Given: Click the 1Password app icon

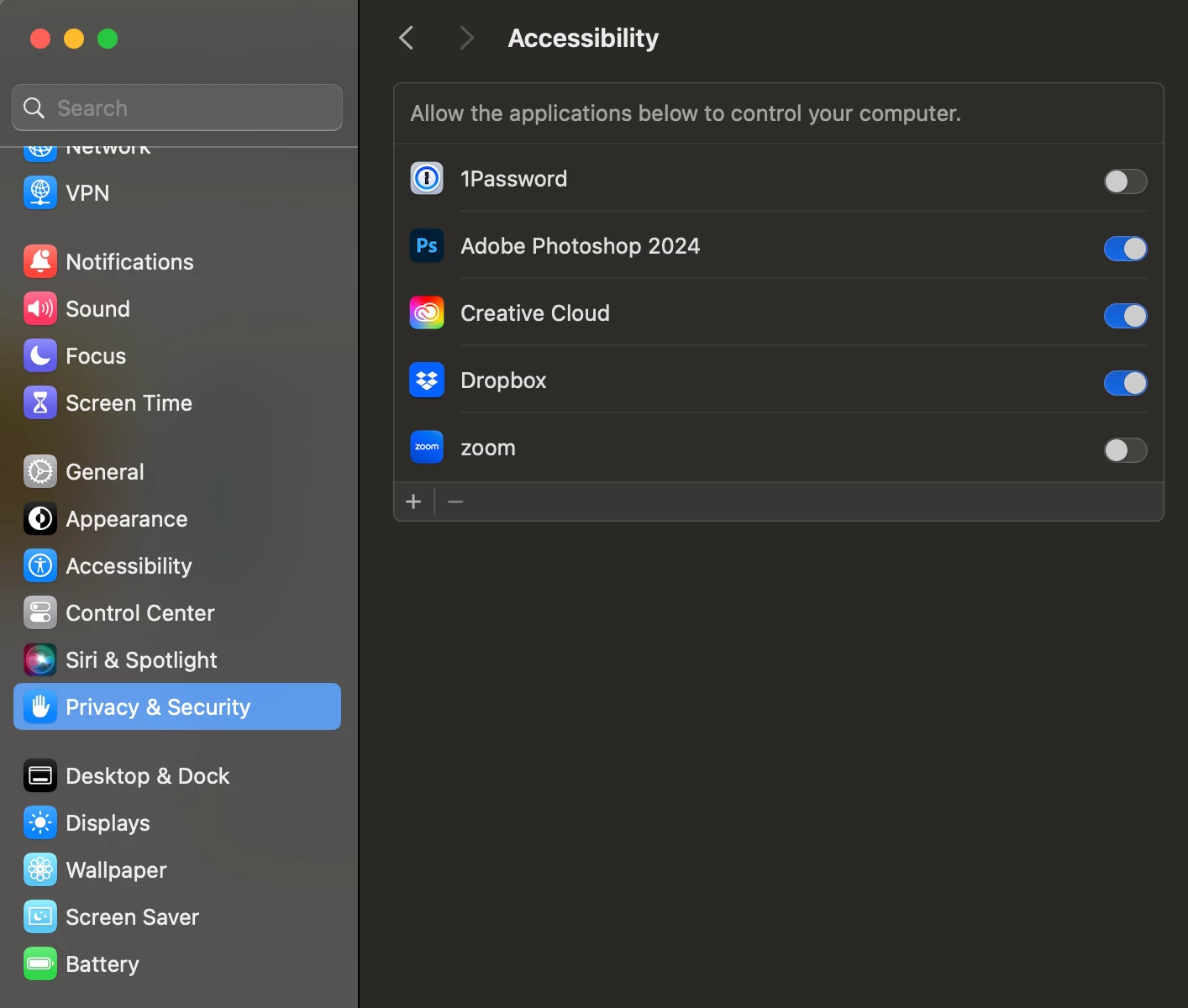Looking at the screenshot, I should pos(427,178).
